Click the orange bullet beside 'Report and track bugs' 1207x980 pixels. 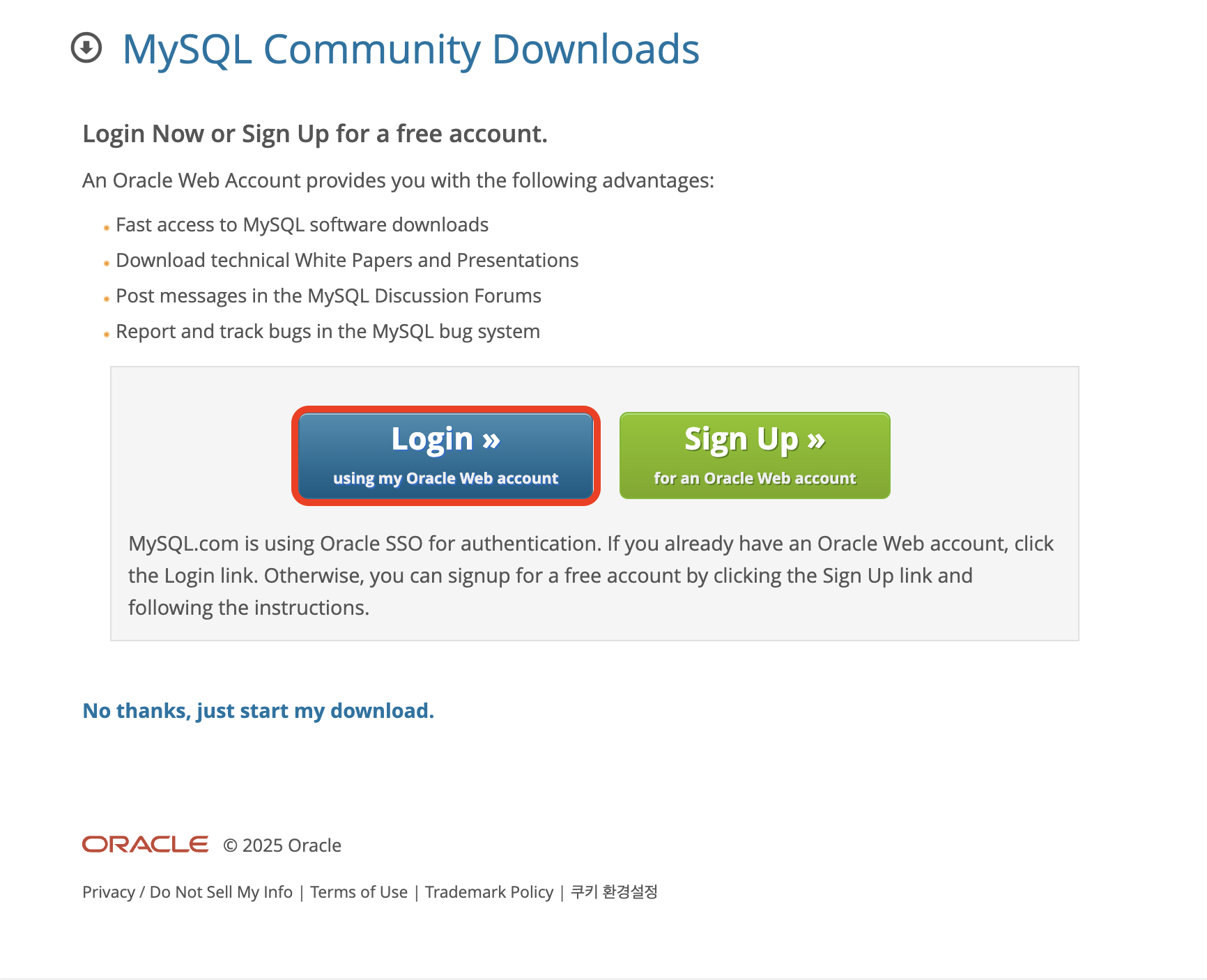point(107,335)
